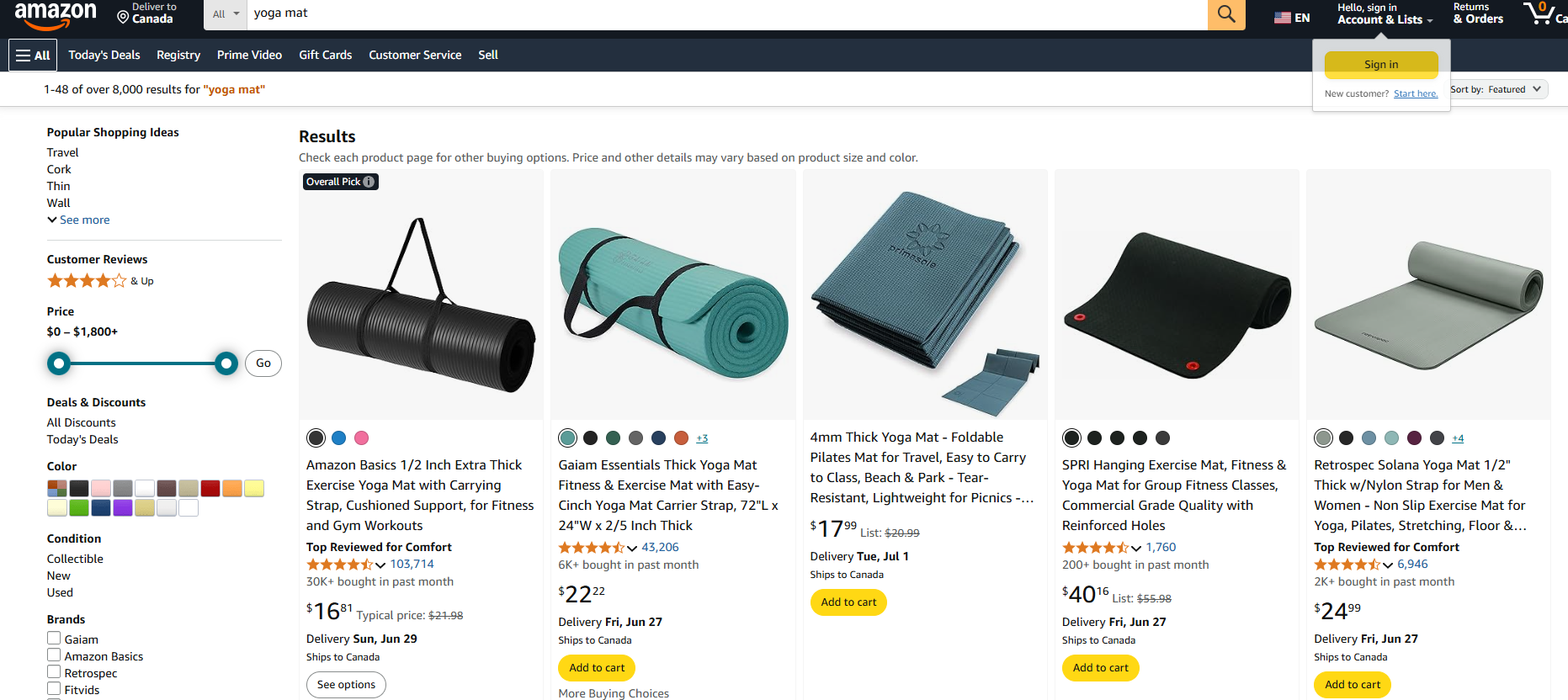Open Returns & Orders
Image resolution: width=1568 pixels, height=700 pixels.
coord(1477,13)
